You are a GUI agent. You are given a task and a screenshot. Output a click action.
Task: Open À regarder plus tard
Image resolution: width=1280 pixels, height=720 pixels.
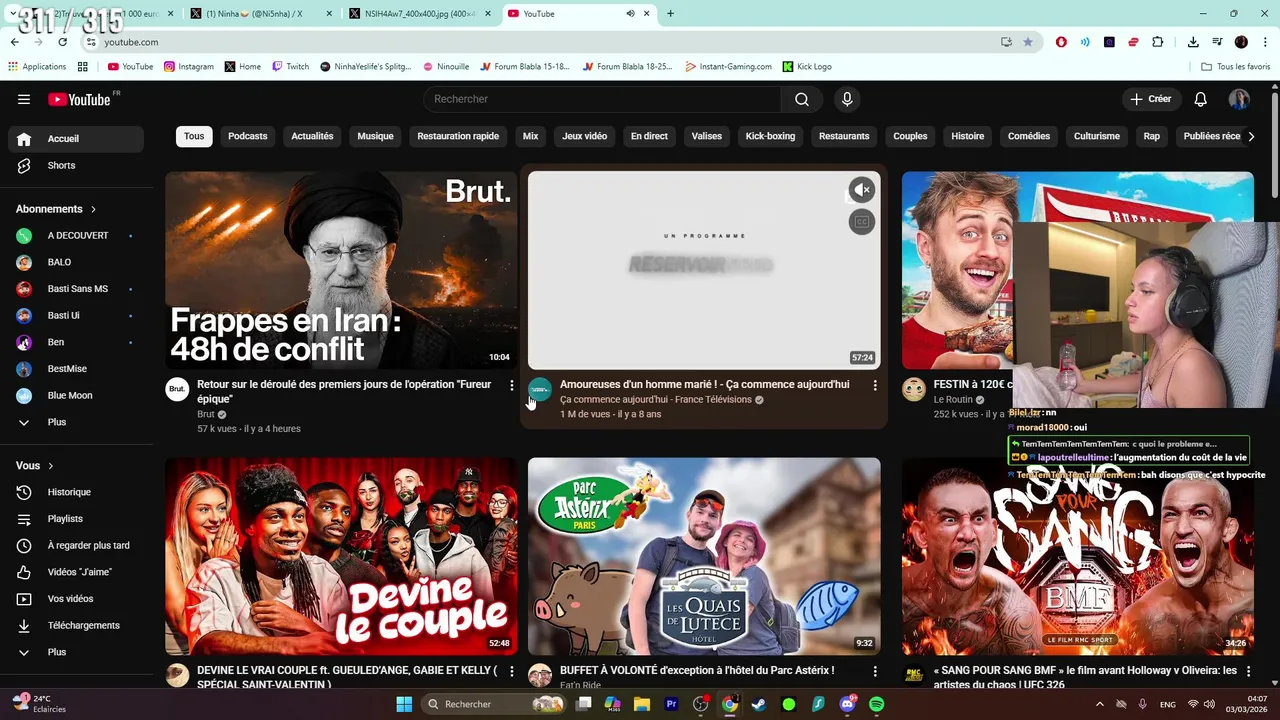point(76,545)
